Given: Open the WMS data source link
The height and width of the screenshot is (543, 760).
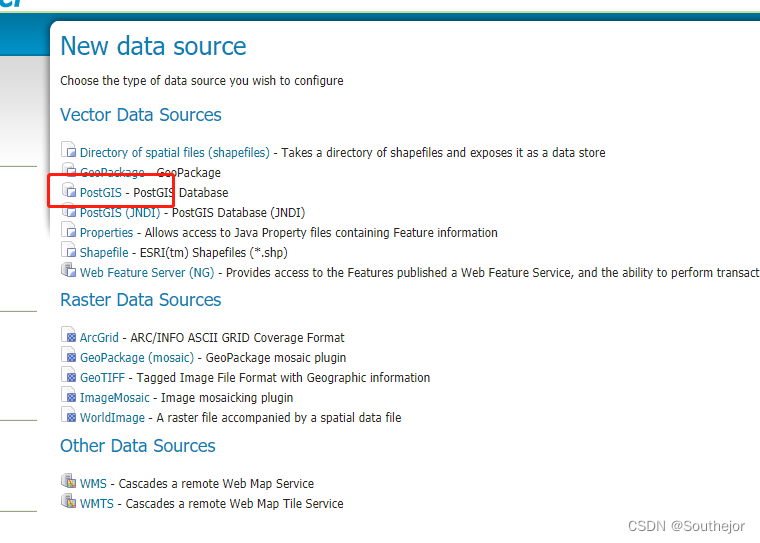Looking at the screenshot, I should (x=93, y=483).
